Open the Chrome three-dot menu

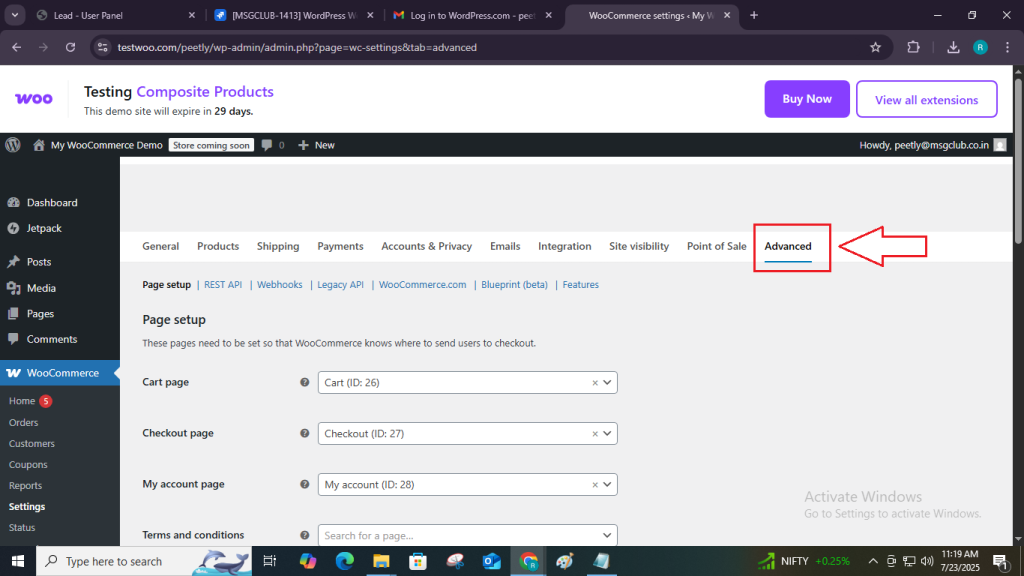(1008, 47)
